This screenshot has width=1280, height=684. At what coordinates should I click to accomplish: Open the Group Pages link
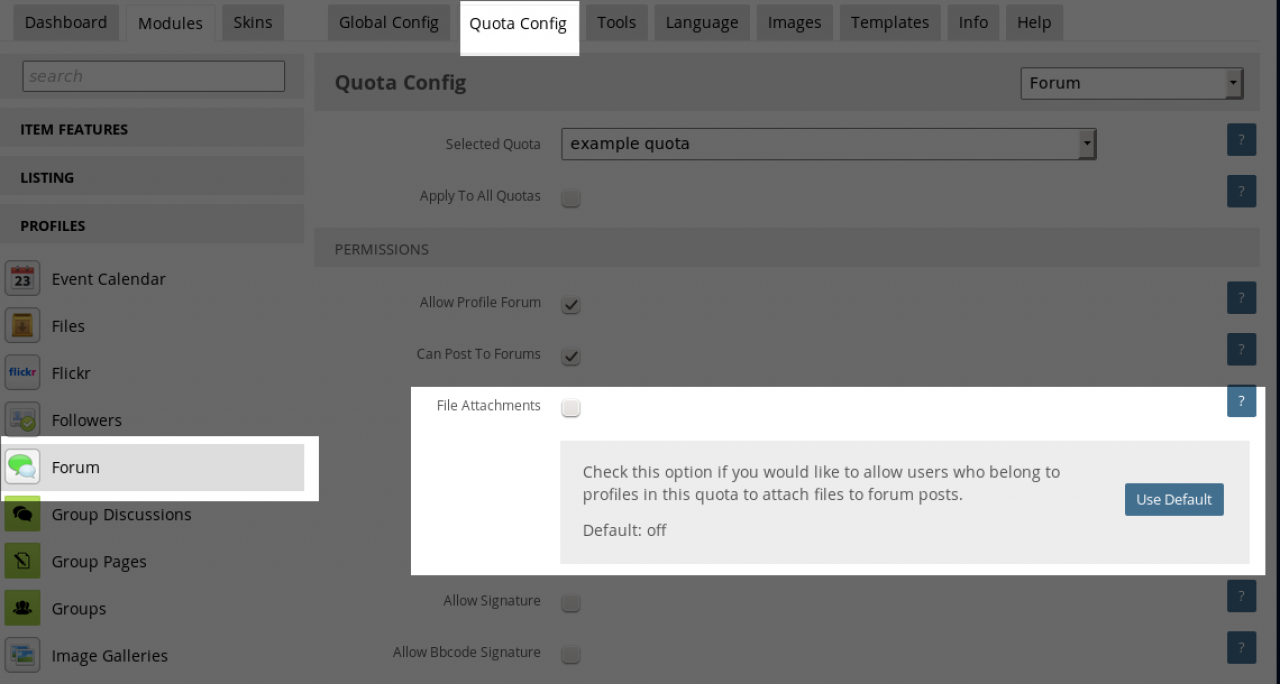[99, 562]
